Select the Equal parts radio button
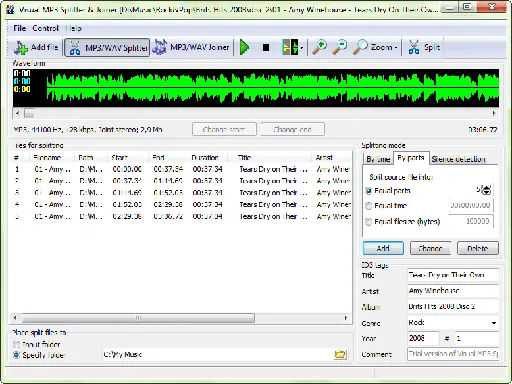 click(368, 191)
